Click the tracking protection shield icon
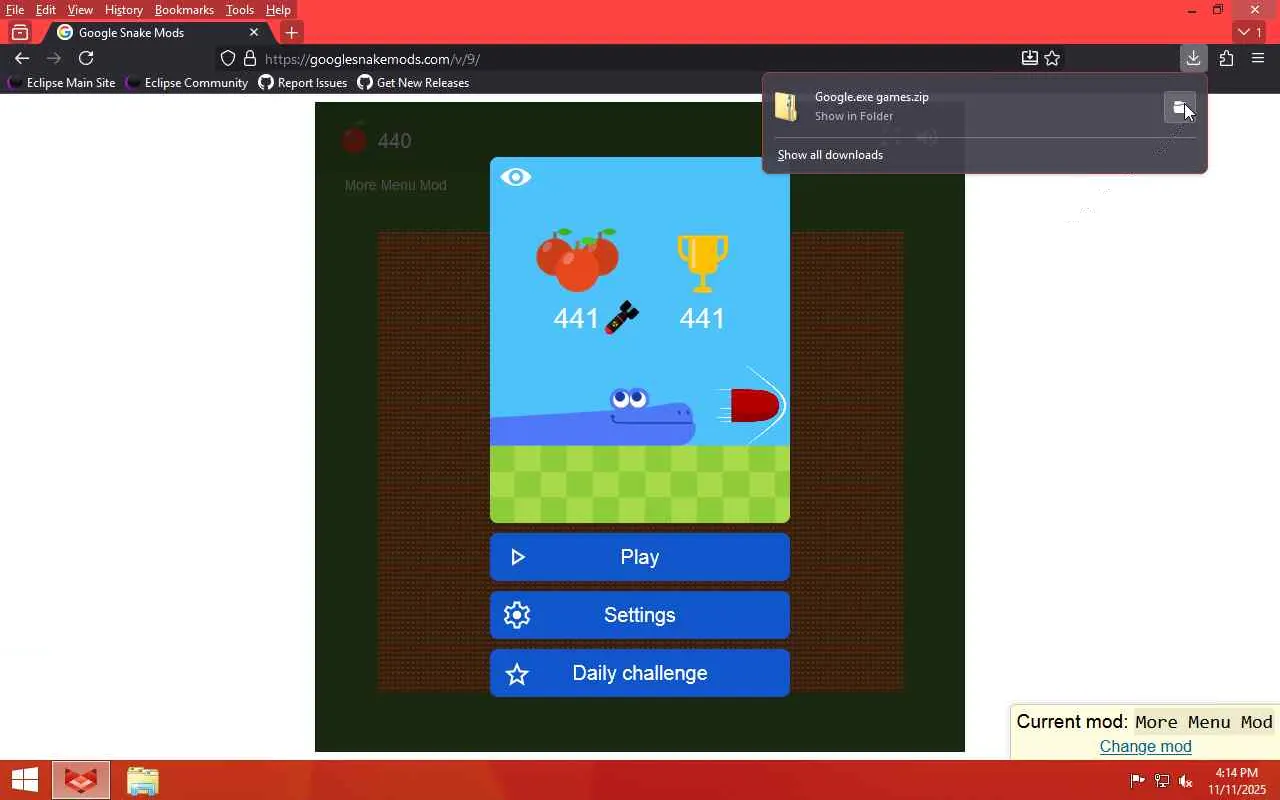The height and width of the screenshot is (800, 1280). point(228,58)
